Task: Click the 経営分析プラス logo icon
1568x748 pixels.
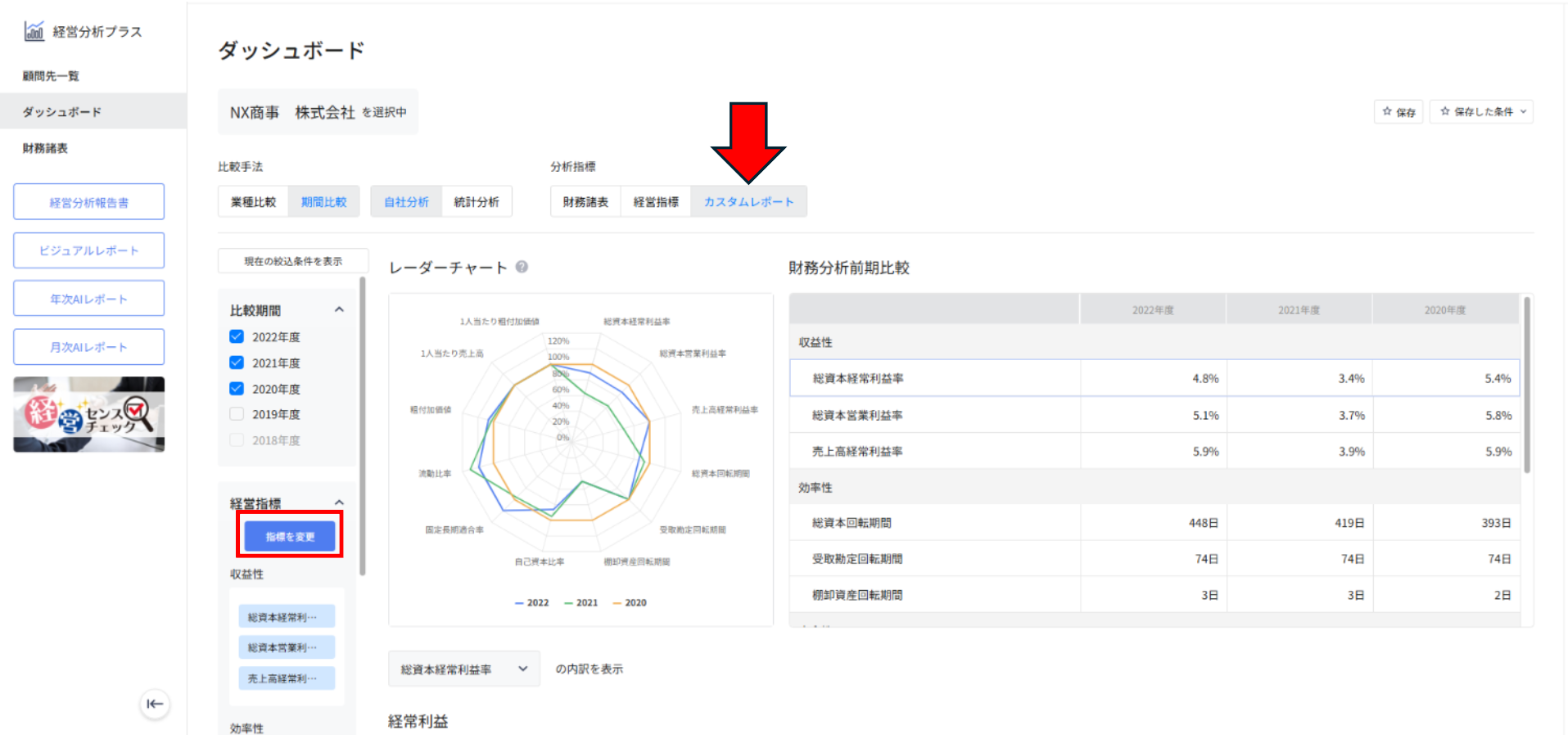Action: pos(34,31)
